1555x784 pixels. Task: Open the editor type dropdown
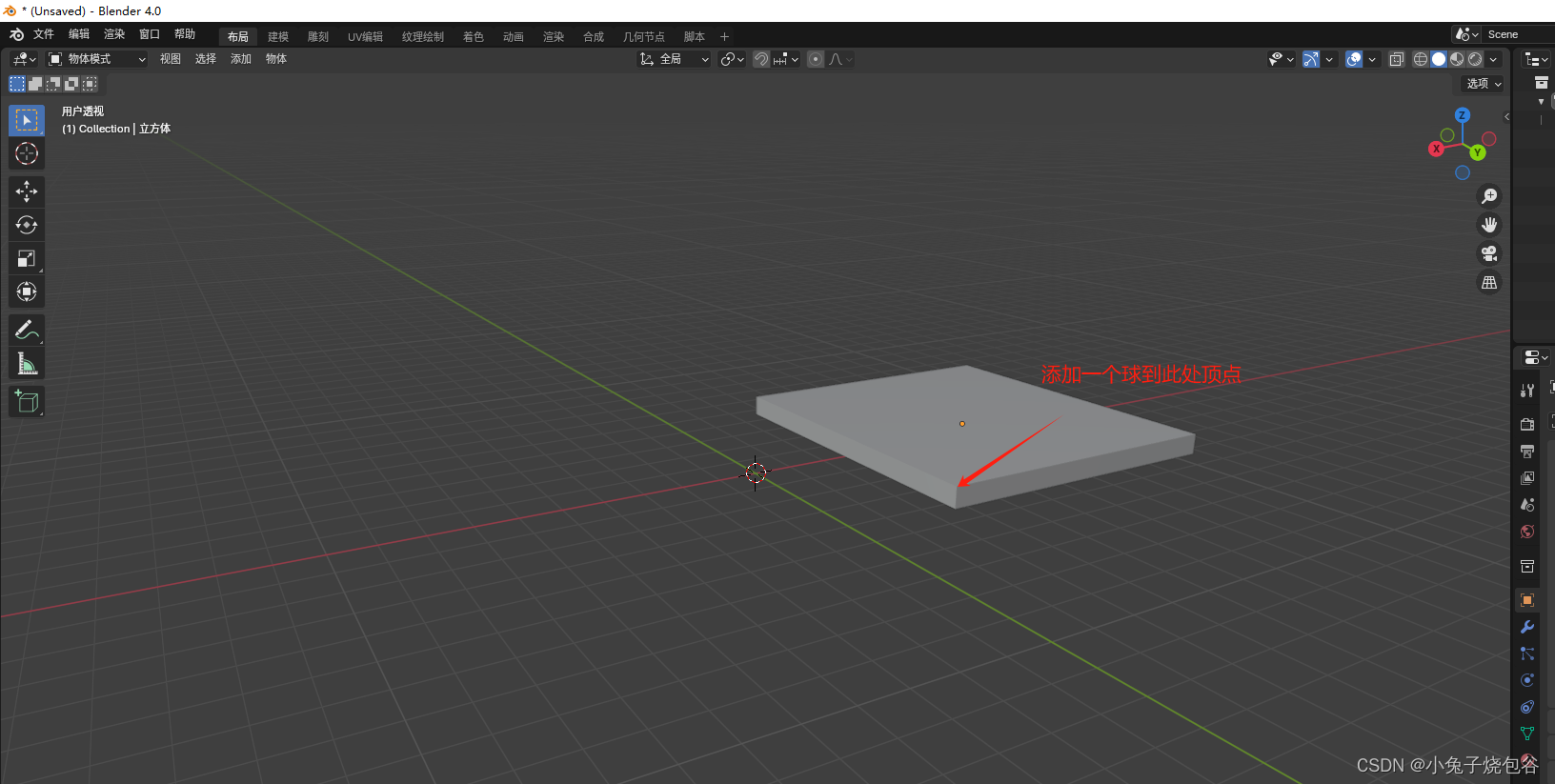[24, 59]
